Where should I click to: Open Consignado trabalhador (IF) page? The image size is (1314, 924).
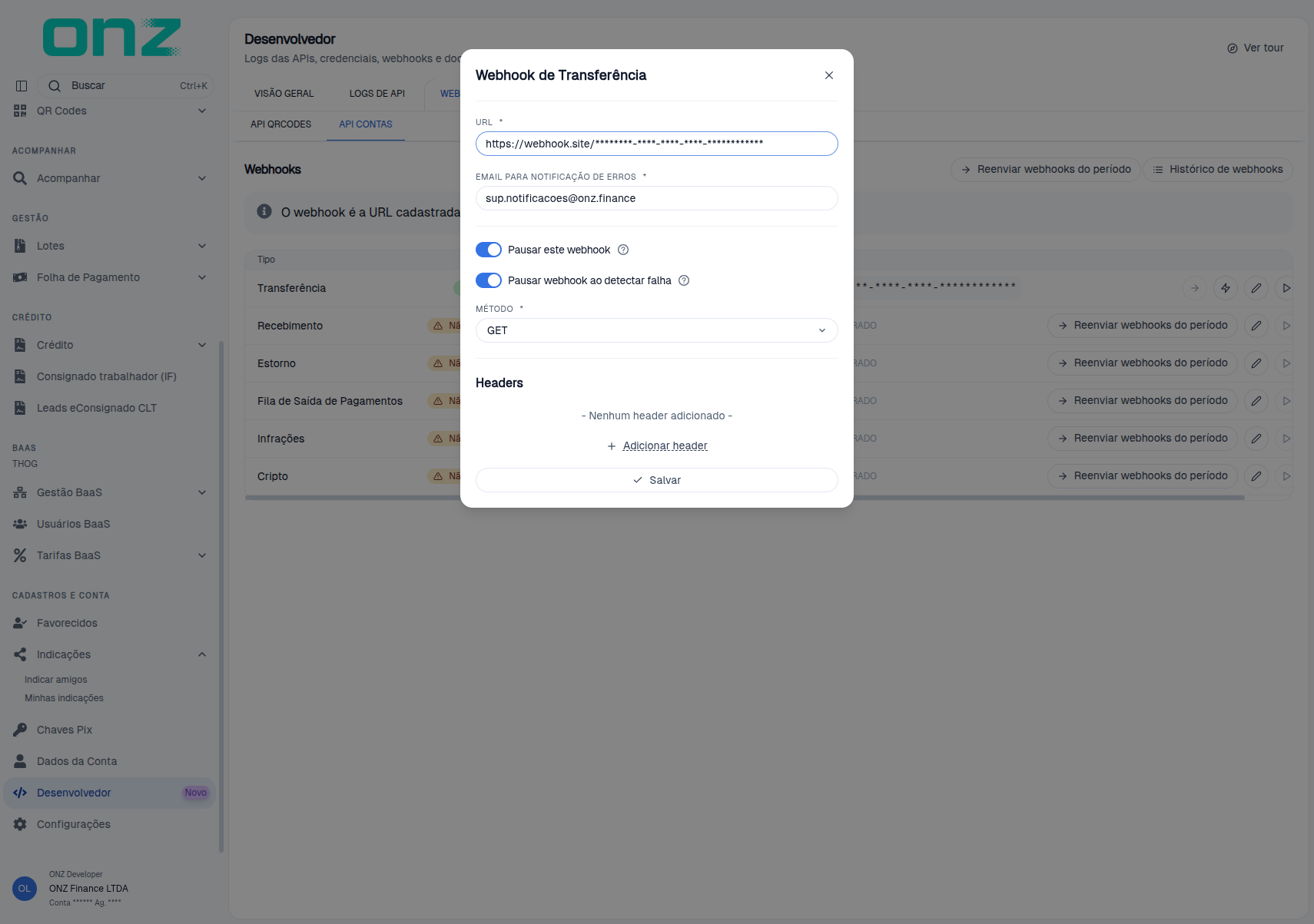click(x=110, y=376)
